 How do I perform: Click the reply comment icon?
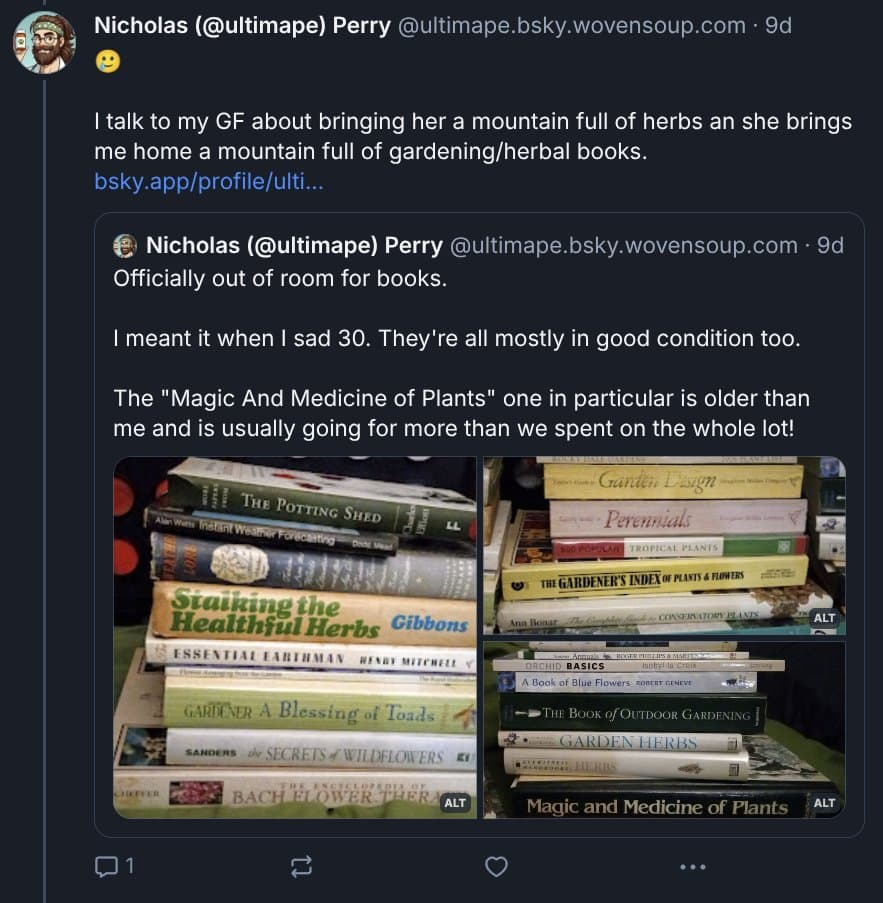(107, 866)
